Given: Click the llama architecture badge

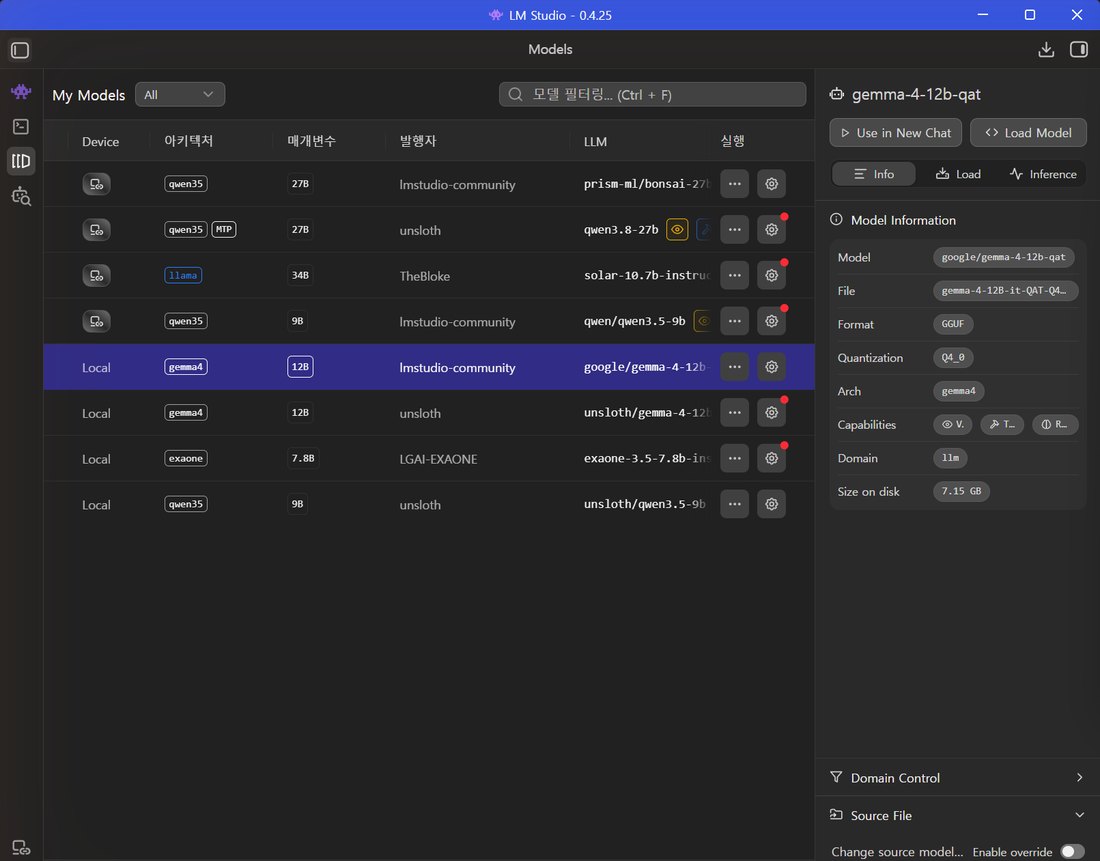Looking at the screenshot, I should (x=183, y=275).
